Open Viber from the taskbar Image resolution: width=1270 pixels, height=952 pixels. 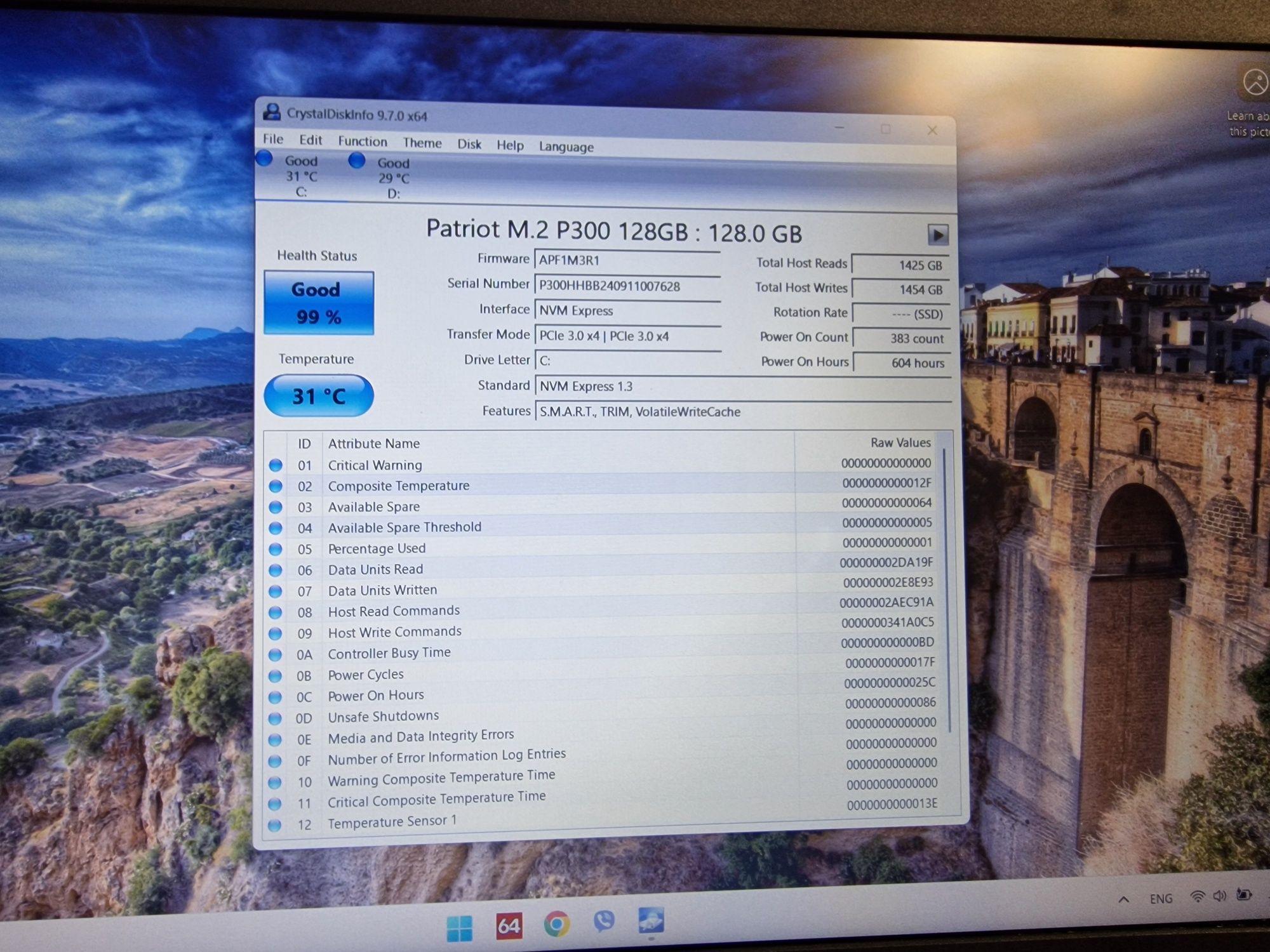[x=604, y=922]
